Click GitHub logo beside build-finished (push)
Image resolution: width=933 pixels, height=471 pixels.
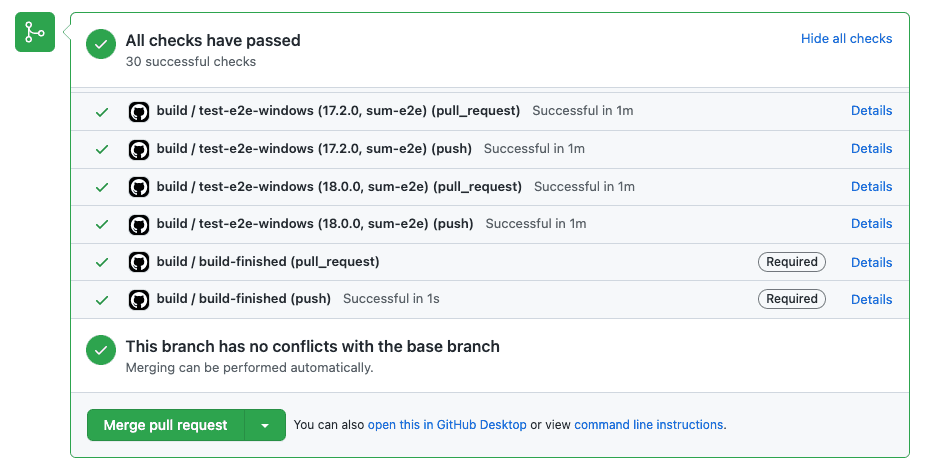[139, 300]
